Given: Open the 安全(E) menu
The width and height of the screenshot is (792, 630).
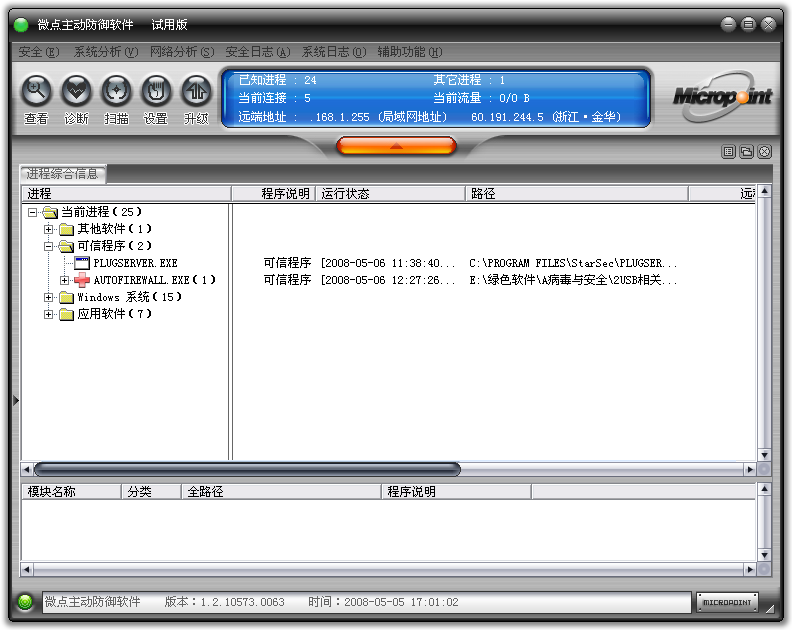Looking at the screenshot, I should (x=39, y=52).
